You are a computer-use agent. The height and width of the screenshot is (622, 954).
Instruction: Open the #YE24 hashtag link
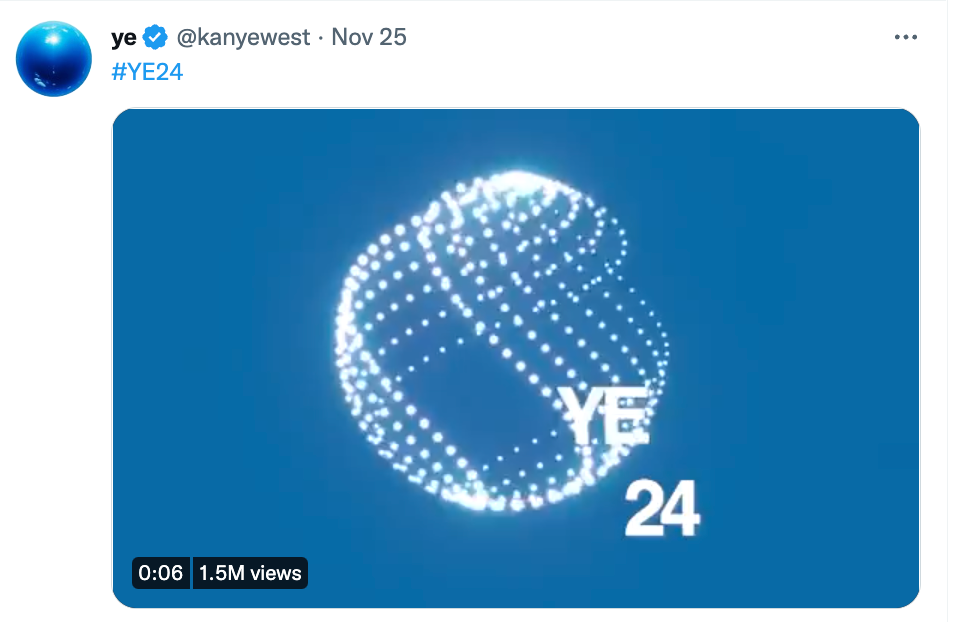146,71
